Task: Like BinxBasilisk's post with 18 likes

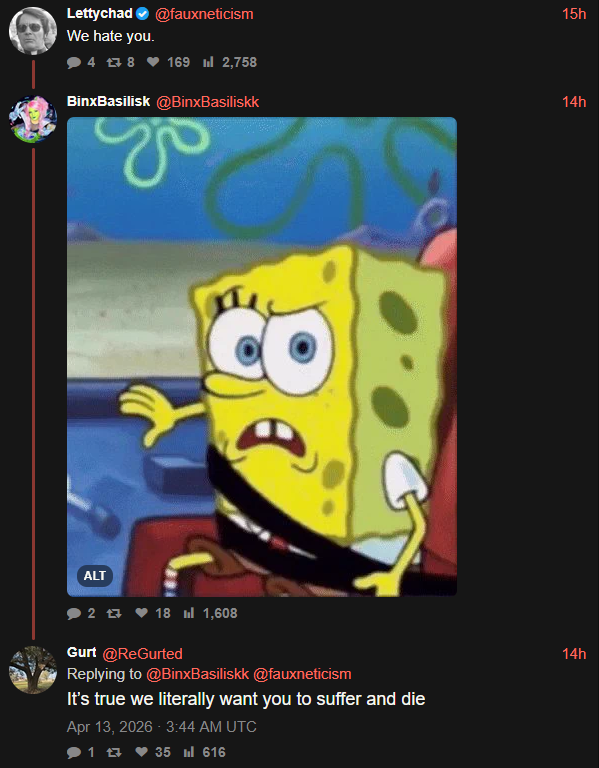Action: coord(142,613)
